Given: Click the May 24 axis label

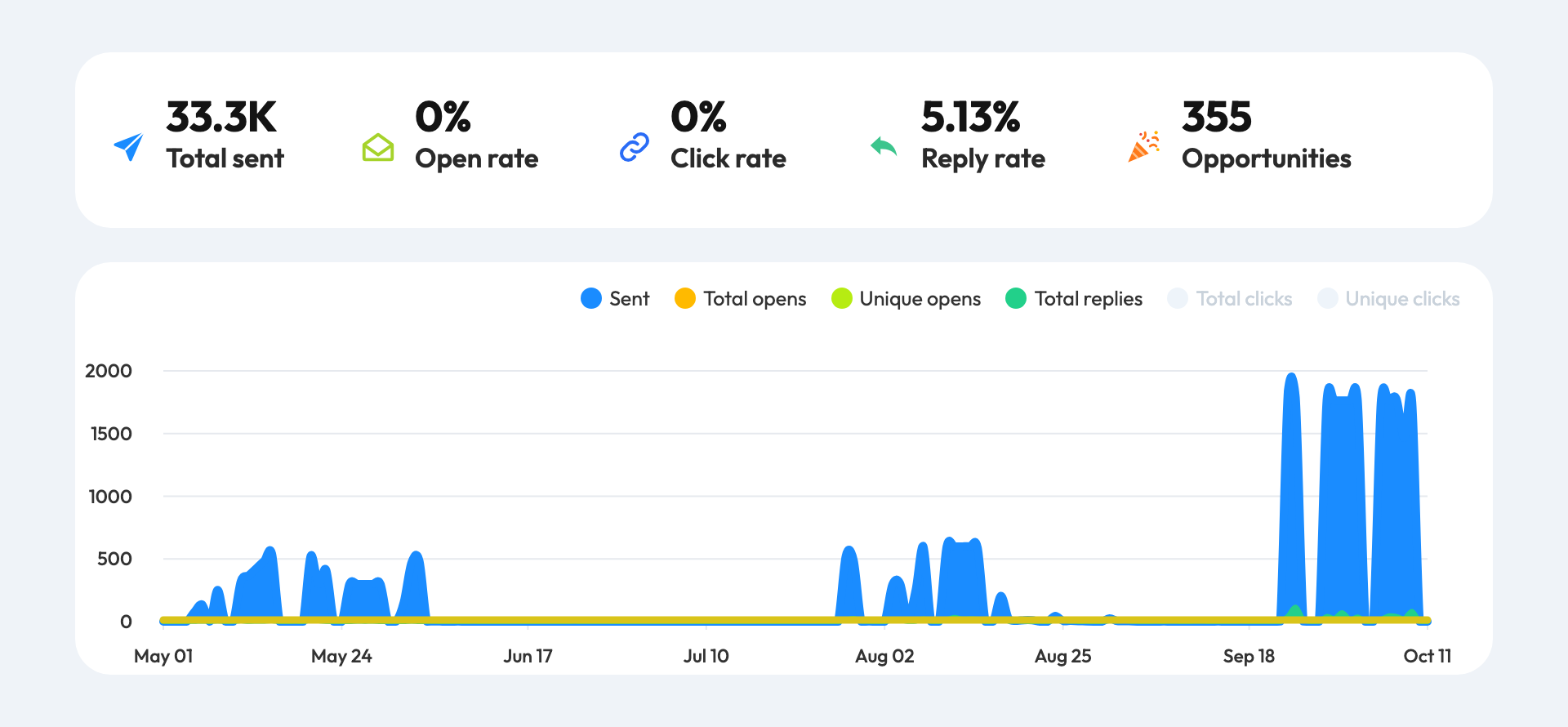Looking at the screenshot, I should [x=341, y=656].
